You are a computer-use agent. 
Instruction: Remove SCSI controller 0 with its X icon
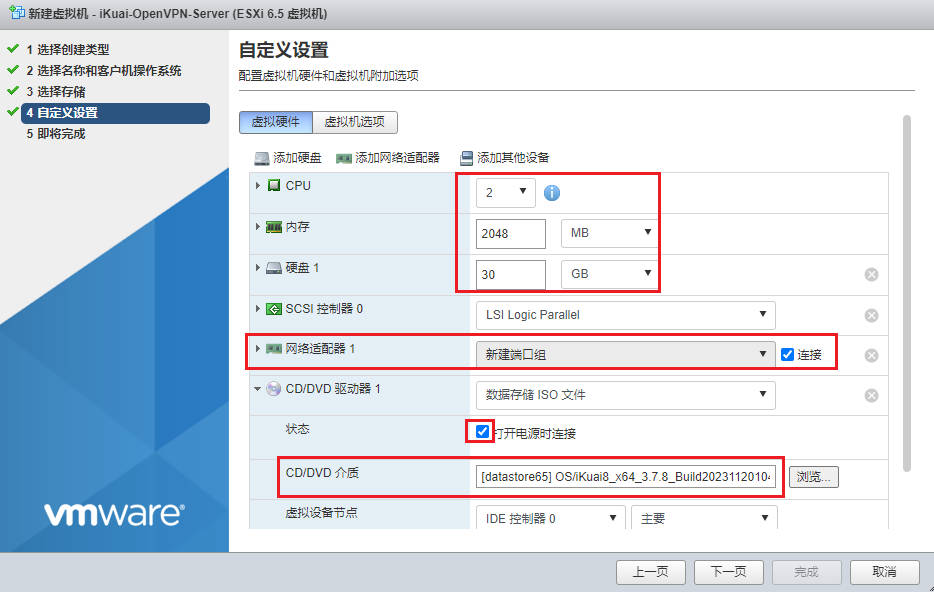point(871,316)
